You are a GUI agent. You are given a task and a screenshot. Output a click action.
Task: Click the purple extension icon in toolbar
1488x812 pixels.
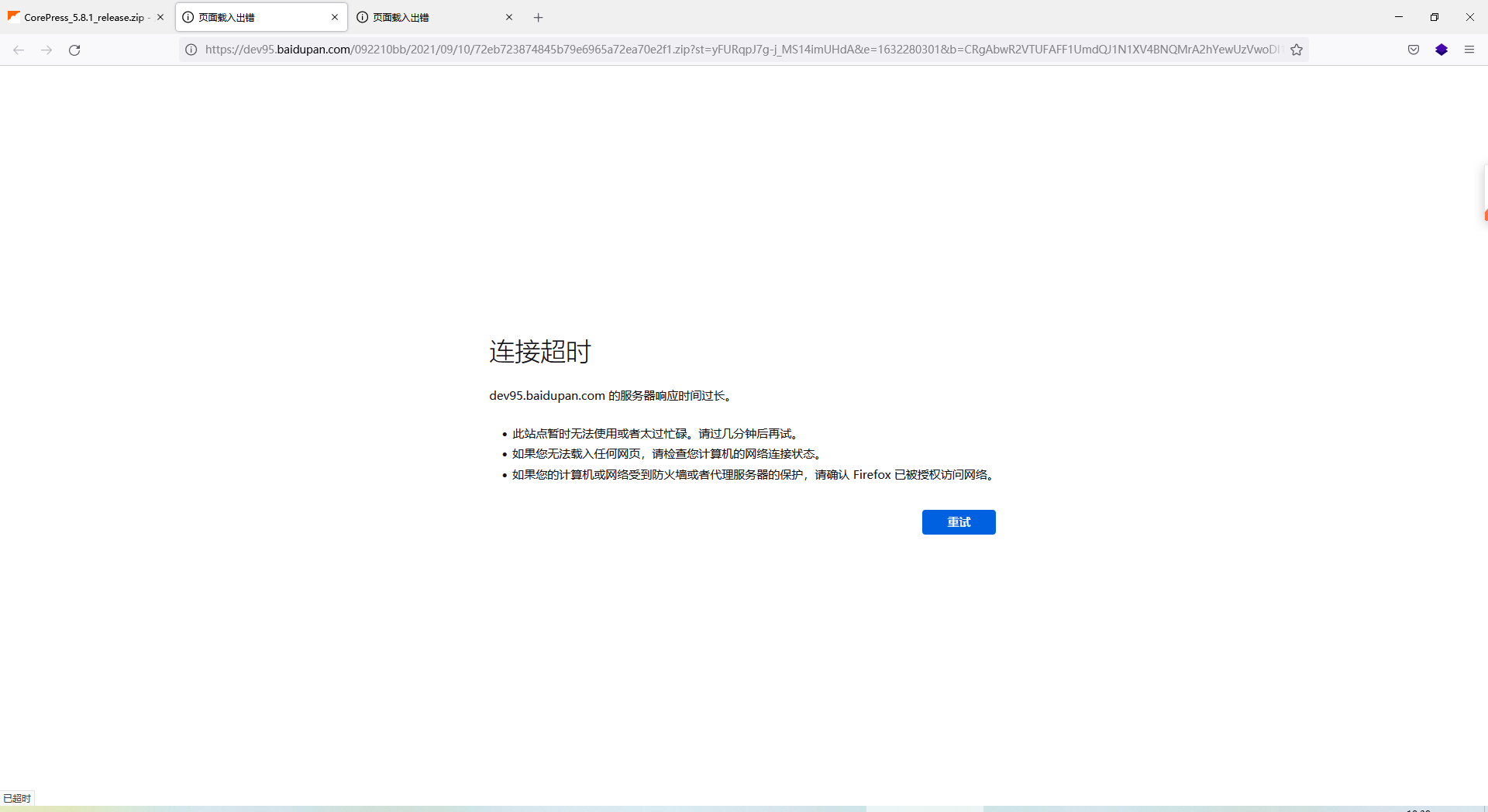pos(1441,50)
